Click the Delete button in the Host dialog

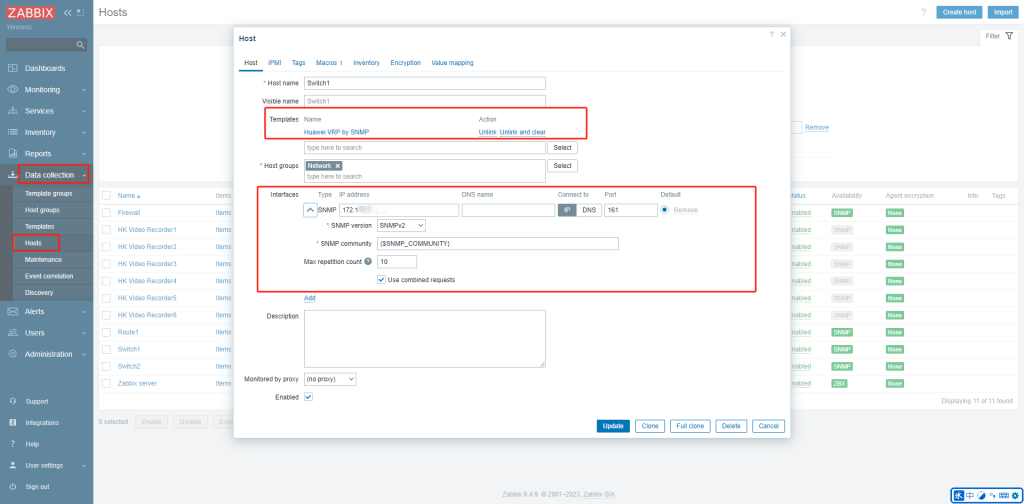pyautogui.click(x=731, y=426)
